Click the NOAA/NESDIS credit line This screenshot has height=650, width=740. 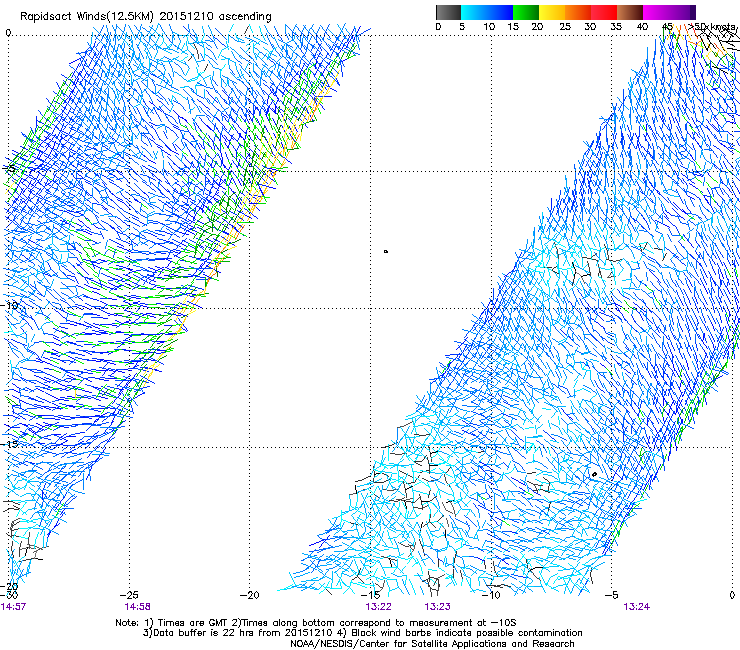pyautogui.click(x=432, y=643)
